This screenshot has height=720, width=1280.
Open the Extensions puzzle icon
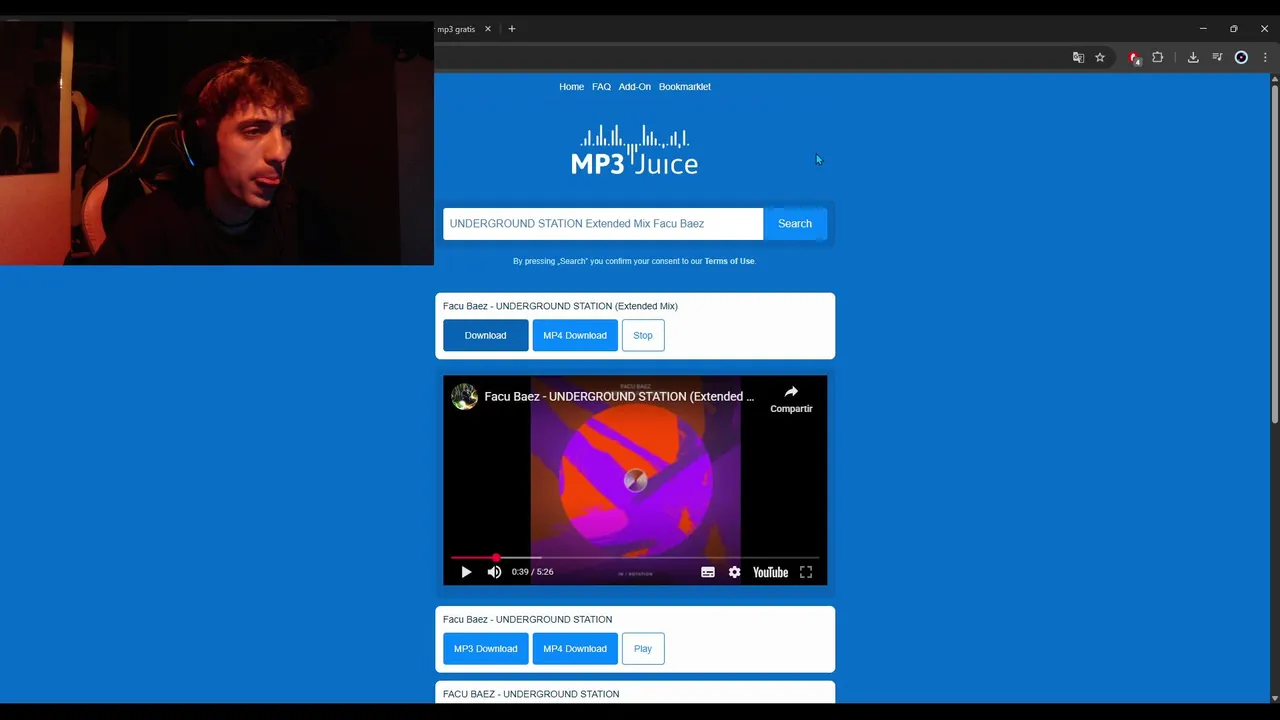click(1158, 58)
